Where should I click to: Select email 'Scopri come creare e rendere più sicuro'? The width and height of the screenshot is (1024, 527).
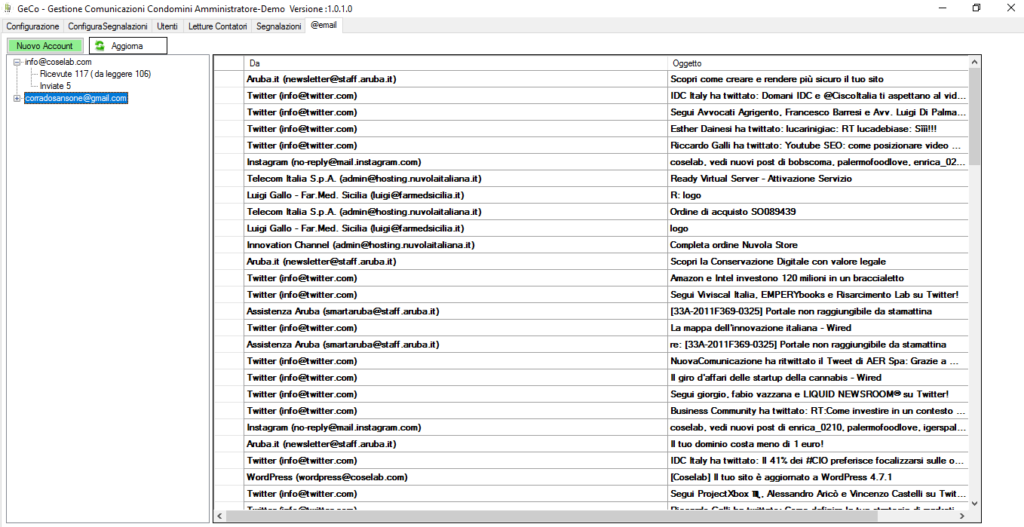click(818, 79)
